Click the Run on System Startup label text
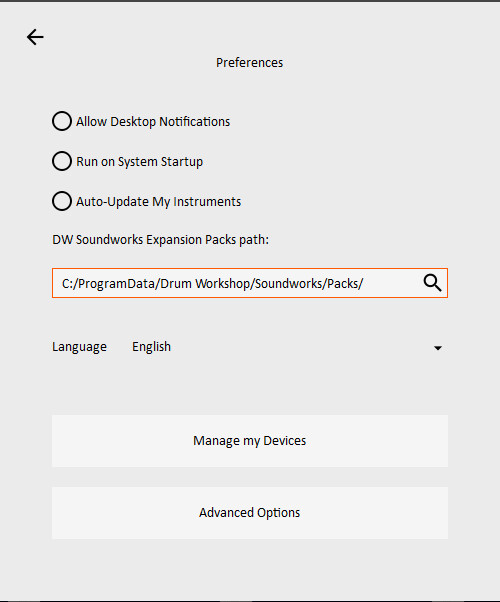The height and width of the screenshot is (602, 500). click(139, 162)
